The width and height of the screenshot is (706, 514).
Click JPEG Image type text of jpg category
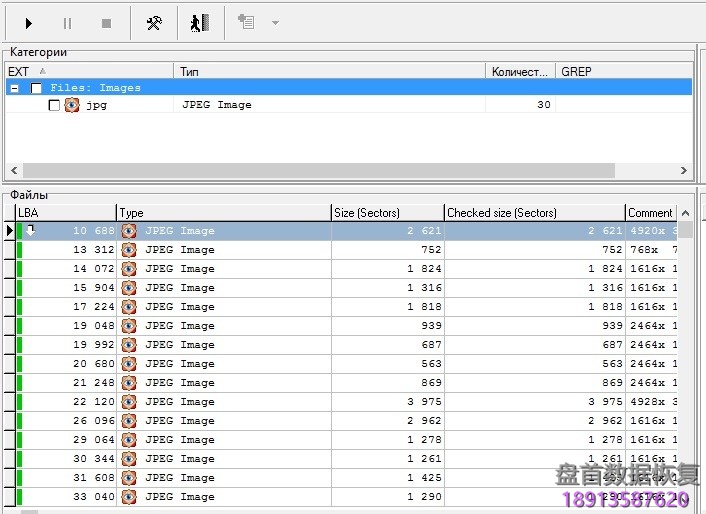pyautogui.click(x=217, y=105)
